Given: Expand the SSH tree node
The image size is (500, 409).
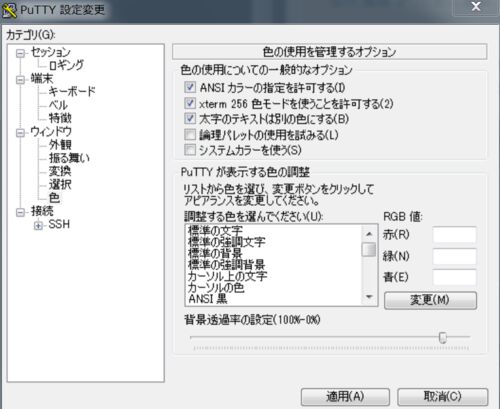Looking at the screenshot, I should pyautogui.click(x=38, y=225).
